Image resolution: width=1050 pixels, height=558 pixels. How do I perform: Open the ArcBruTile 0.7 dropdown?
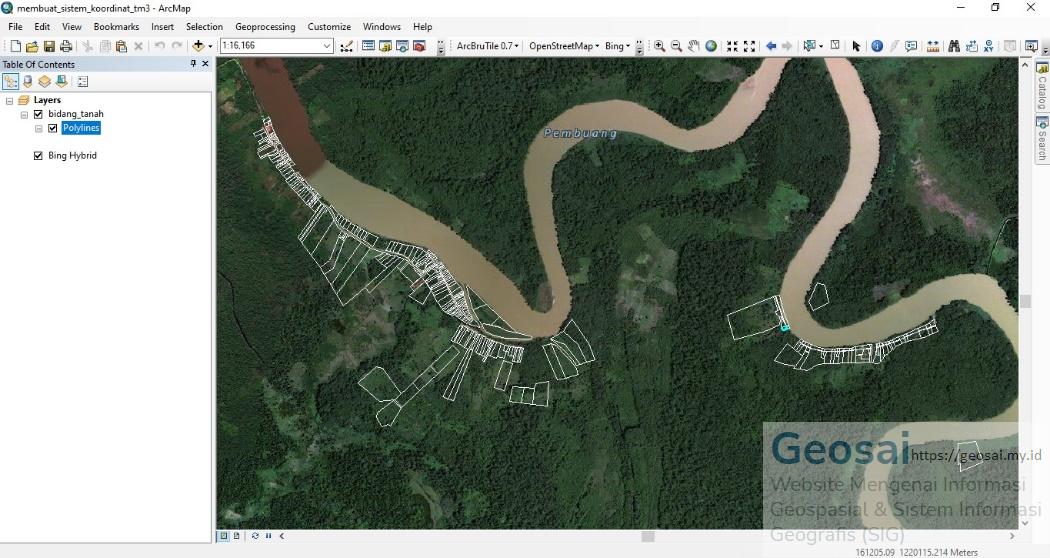[488, 46]
